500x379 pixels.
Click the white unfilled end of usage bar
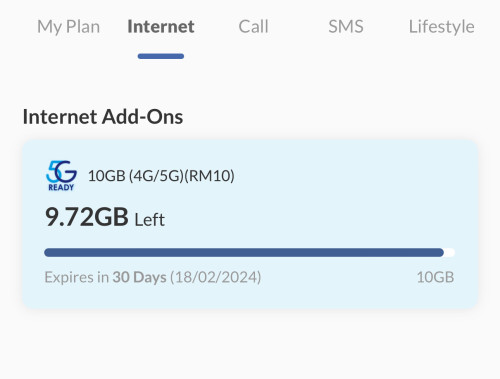[x=450, y=252]
